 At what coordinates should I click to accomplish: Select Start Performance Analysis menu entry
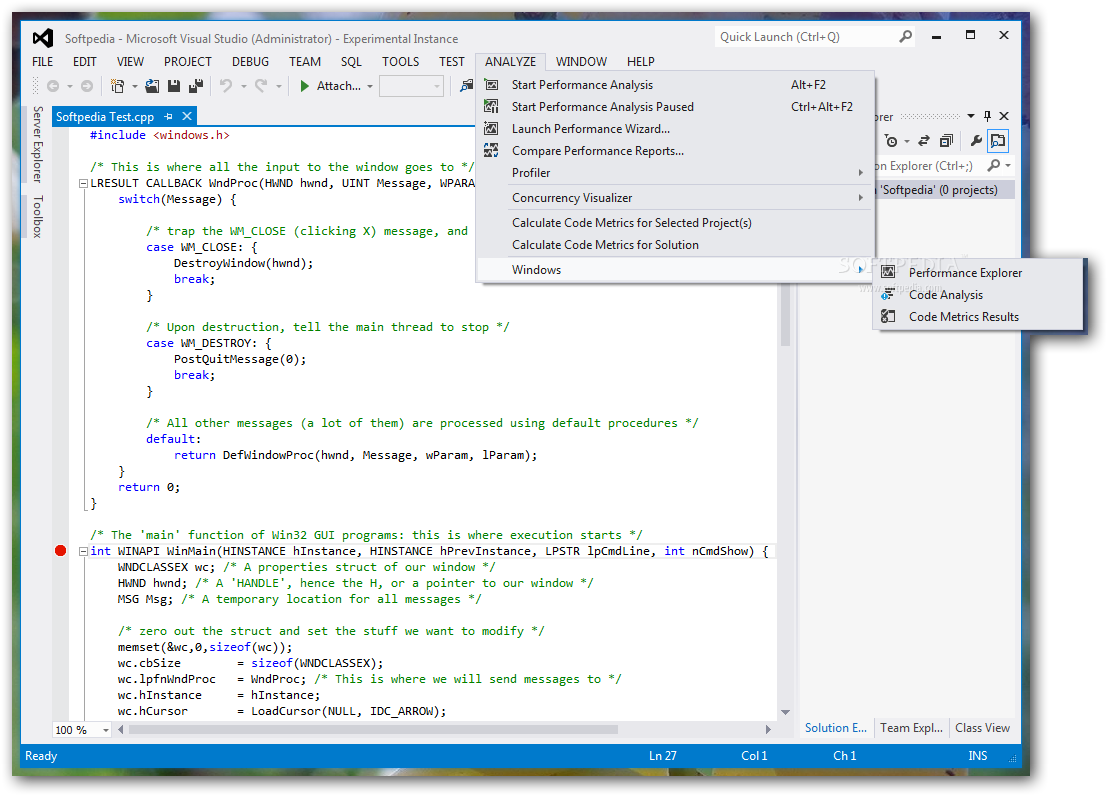point(675,85)
